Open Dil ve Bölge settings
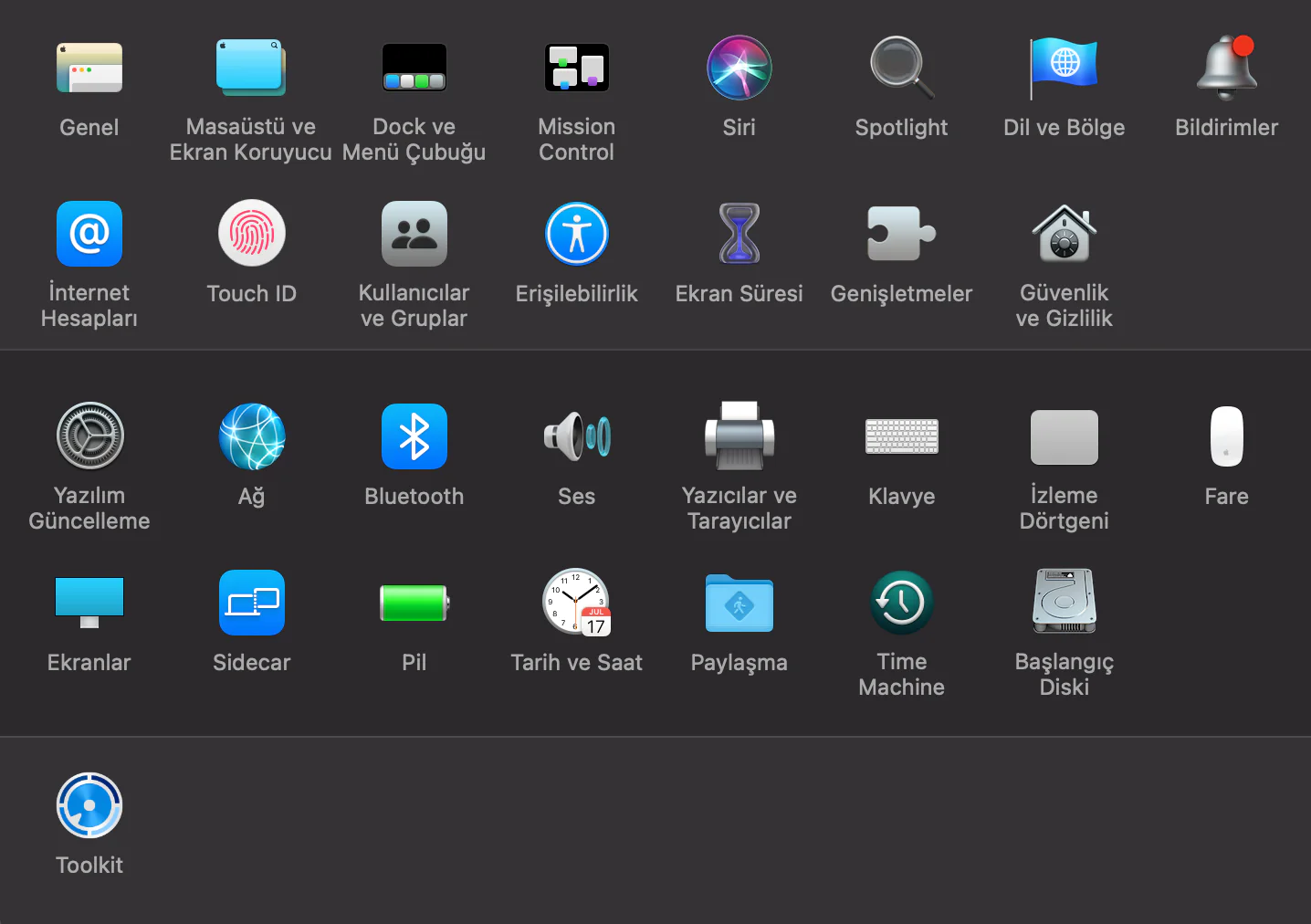The width and height of the screenshot is (1311, 924). pyautogui.click(x=1064, y=68)
